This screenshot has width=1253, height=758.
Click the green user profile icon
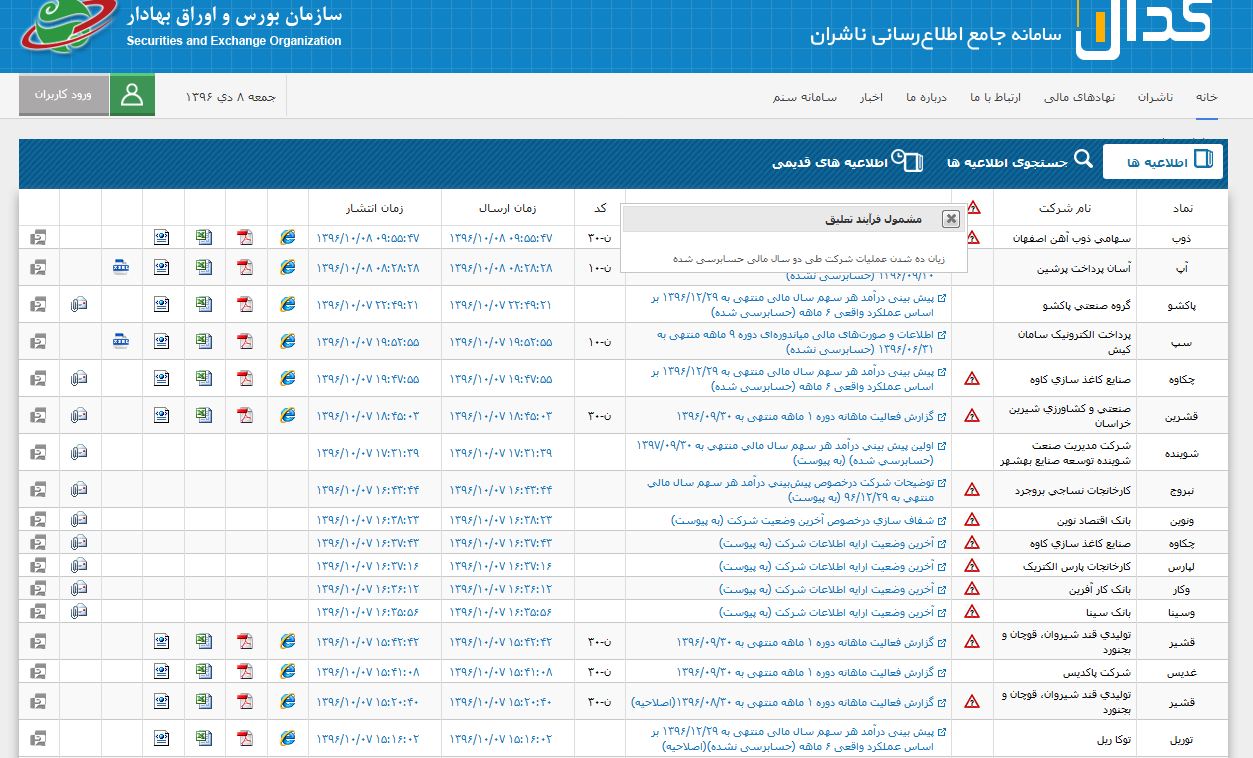(132, 96)
